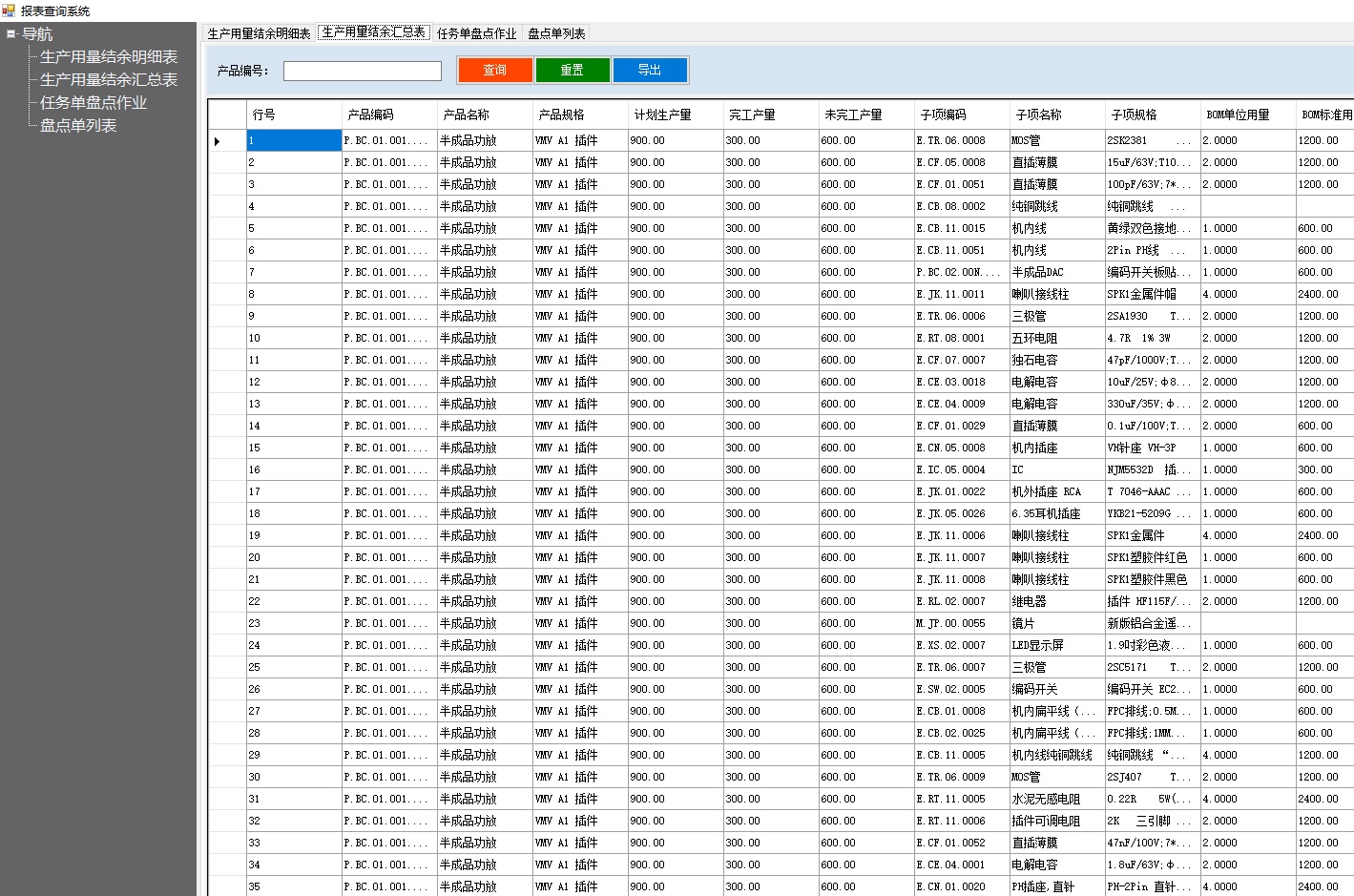Sort by the BOM单位用量 column header
The width and height of the screenshot is (1354, 896).
point(1248,115)
